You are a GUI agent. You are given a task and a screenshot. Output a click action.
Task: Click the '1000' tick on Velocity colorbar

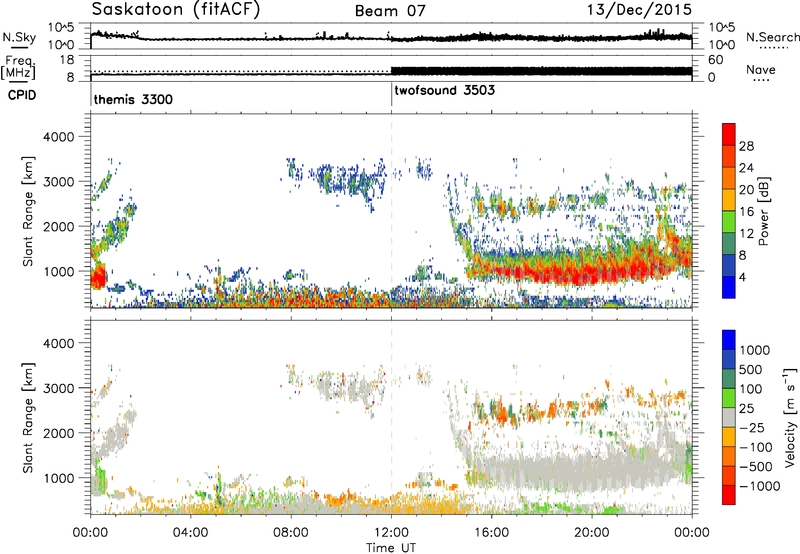[x=754, y=350]
